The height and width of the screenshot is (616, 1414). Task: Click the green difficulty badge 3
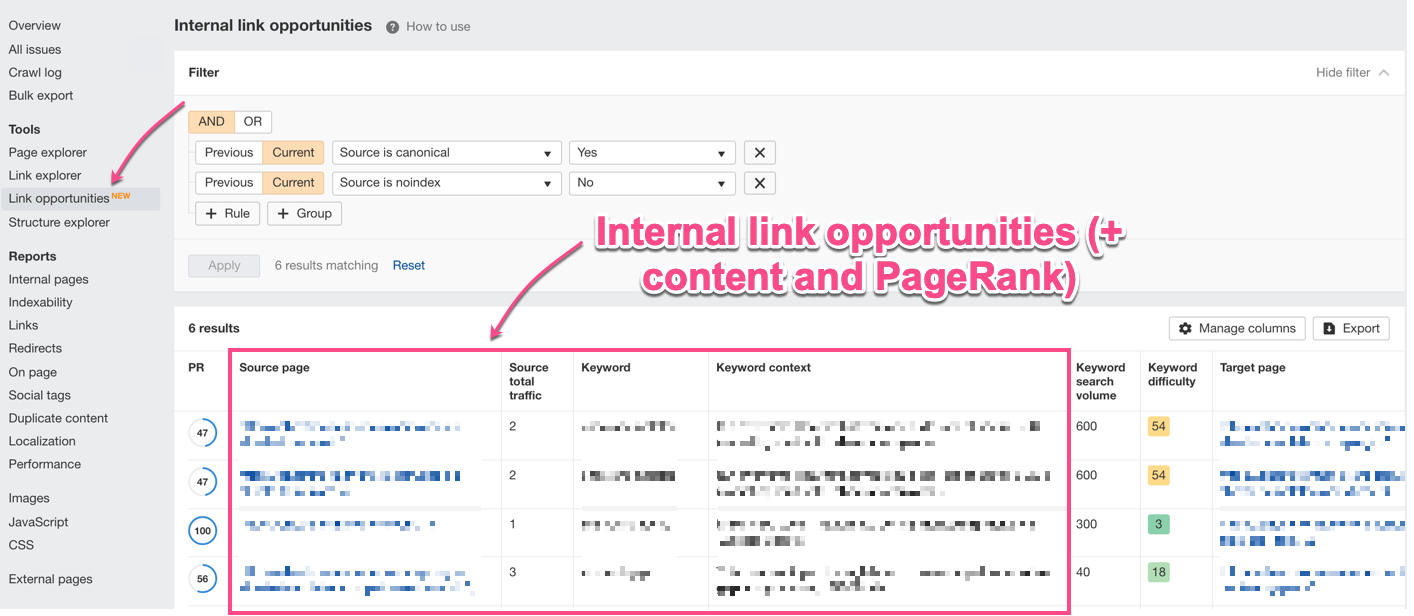(x=1159, y=525)
